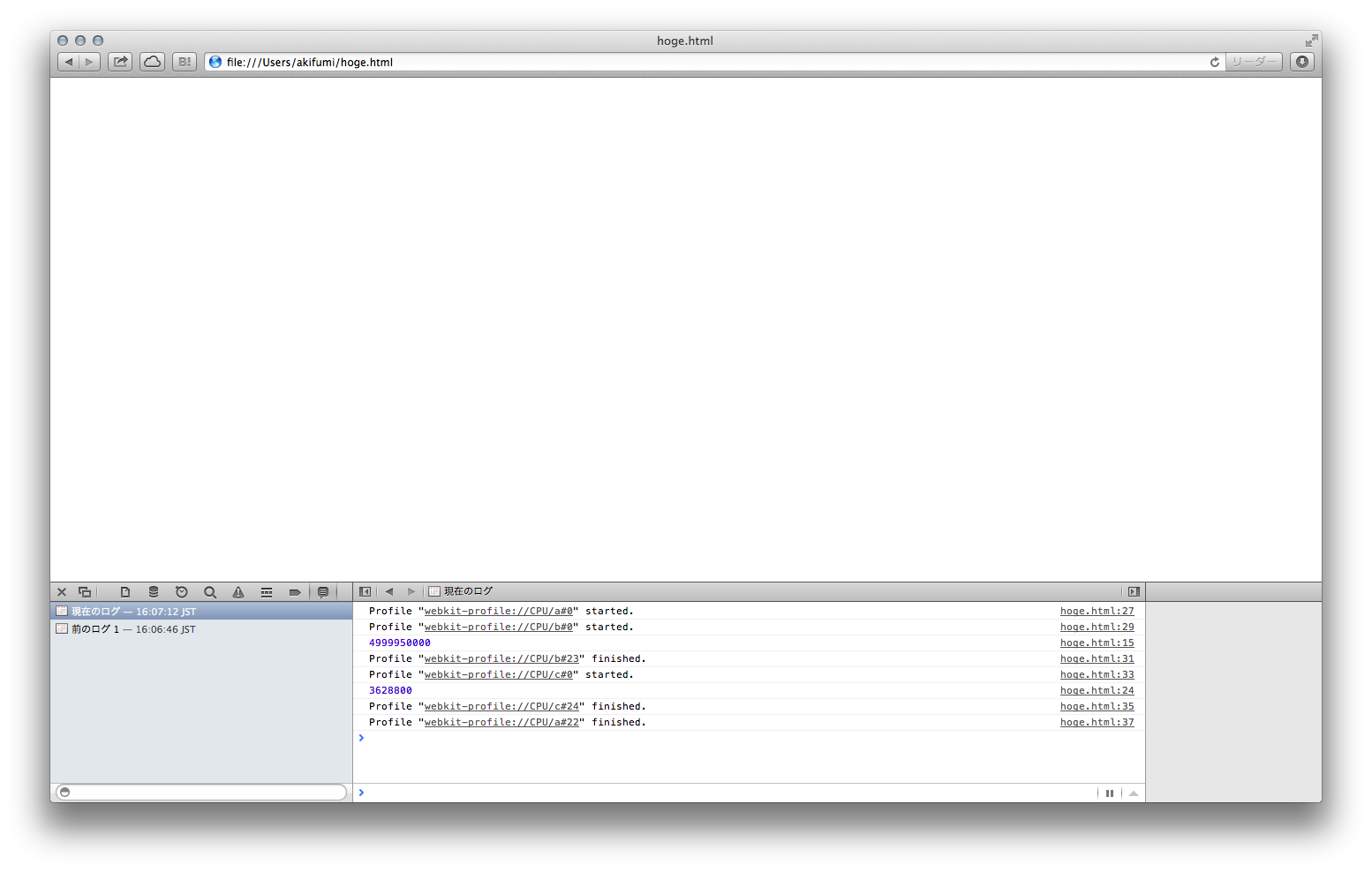The height and width of the screenshot is (872, 1372).
Task: Undock the Web Inspector into separate window
Action: point(85,592)
